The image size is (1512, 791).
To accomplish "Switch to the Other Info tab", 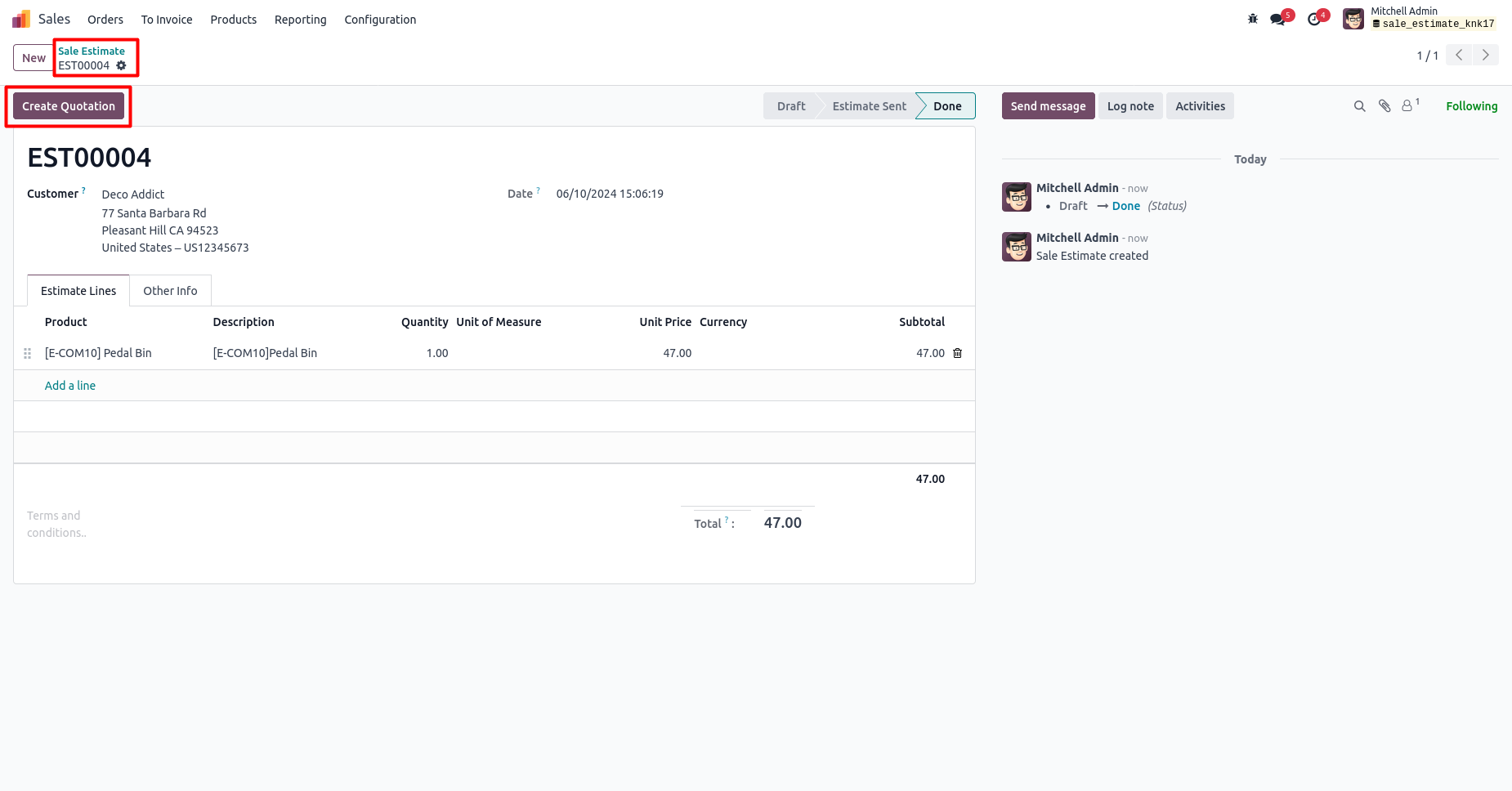I will tap(170, 291).
